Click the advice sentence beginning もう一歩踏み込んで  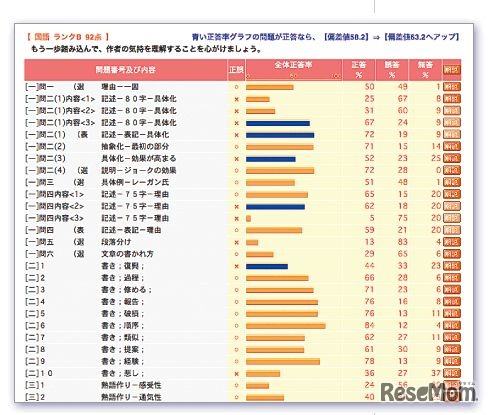click(x=146, y=49)
